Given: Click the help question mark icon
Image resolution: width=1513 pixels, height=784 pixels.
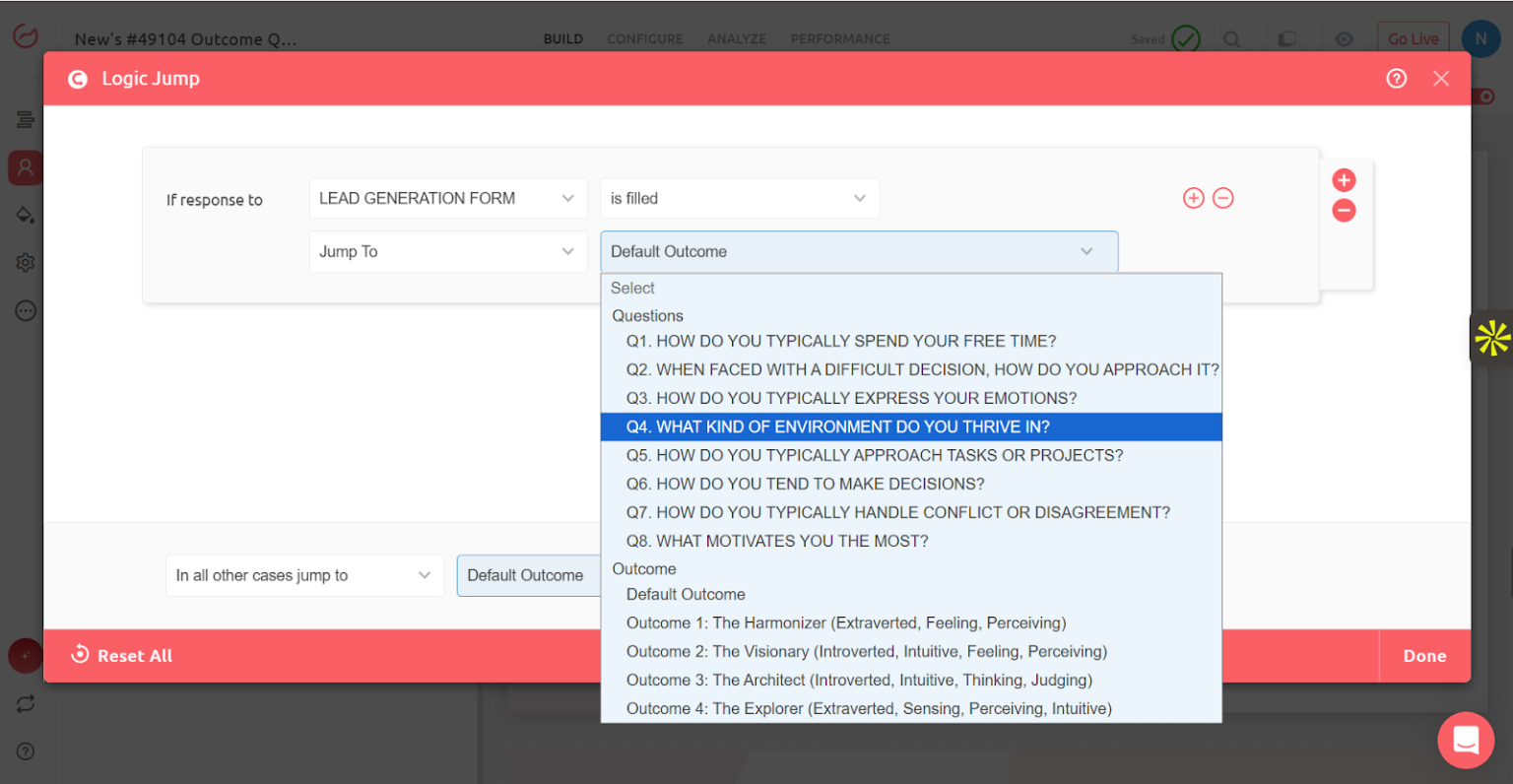Looking at the screenshot, I should pos(1396,79).
